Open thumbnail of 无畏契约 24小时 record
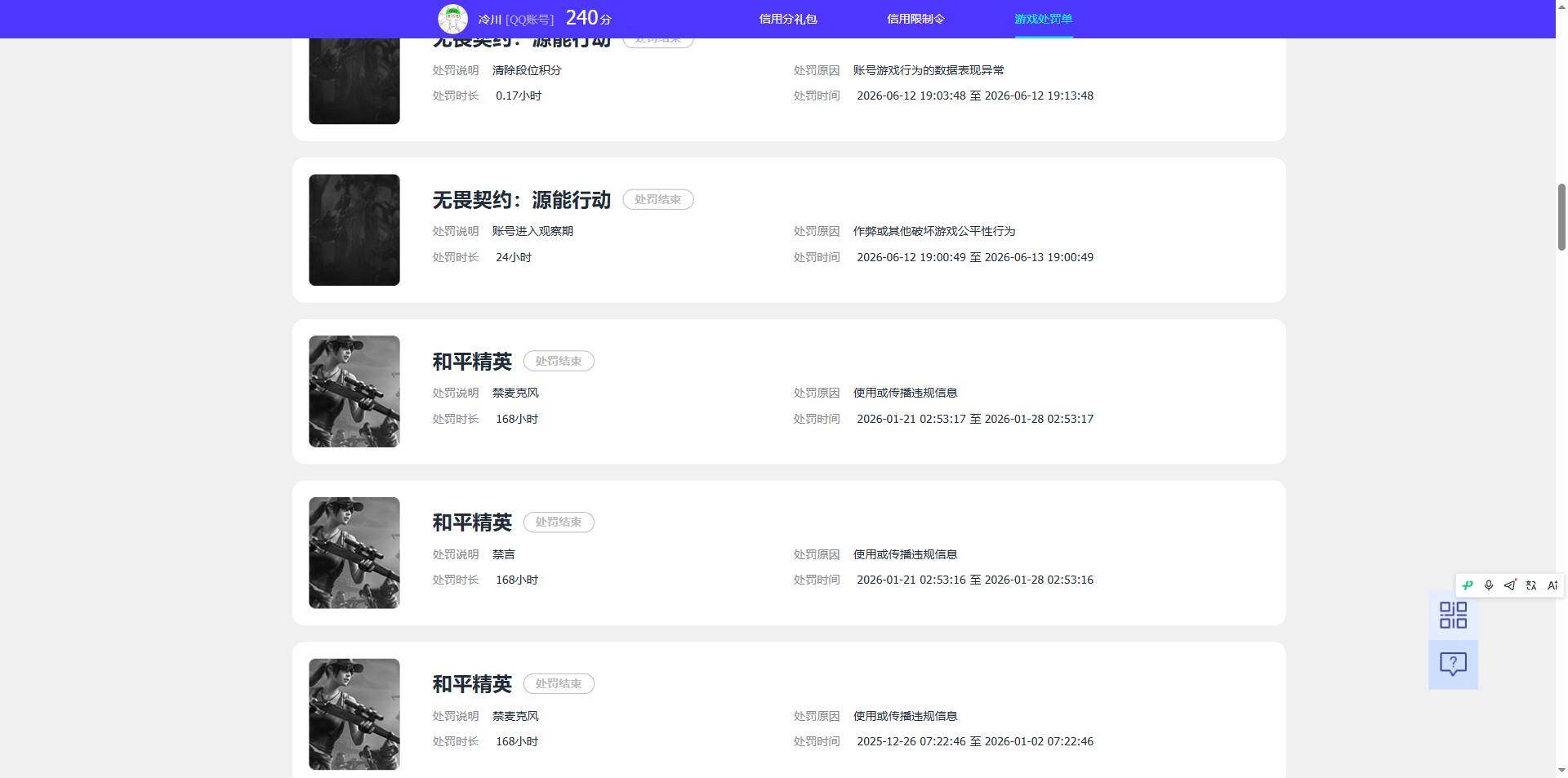This screenshot has height=778, width=1568. [354, 229]
